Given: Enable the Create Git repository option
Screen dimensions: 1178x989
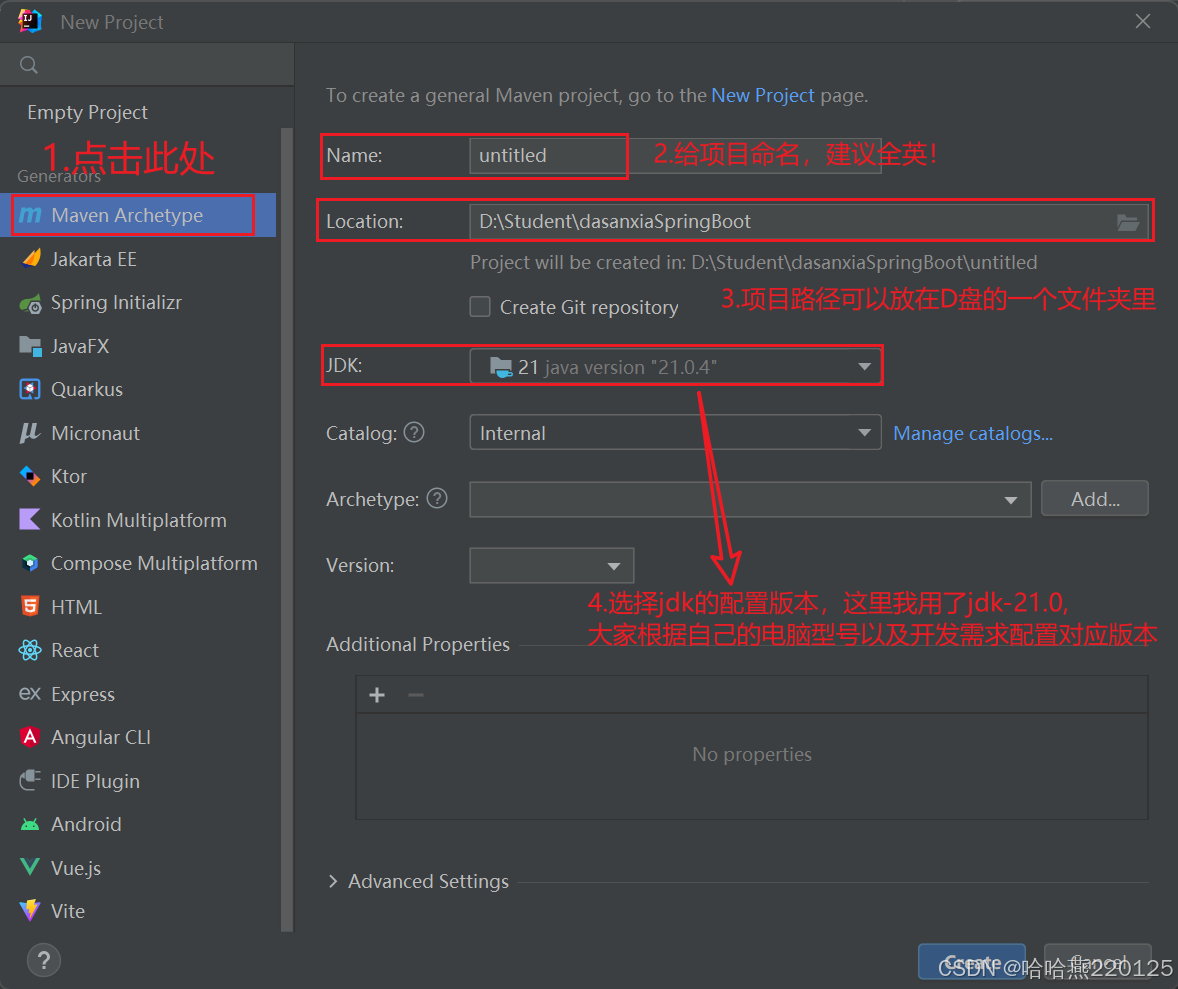Looking at the screenshot, I should (x=480, y=307).
